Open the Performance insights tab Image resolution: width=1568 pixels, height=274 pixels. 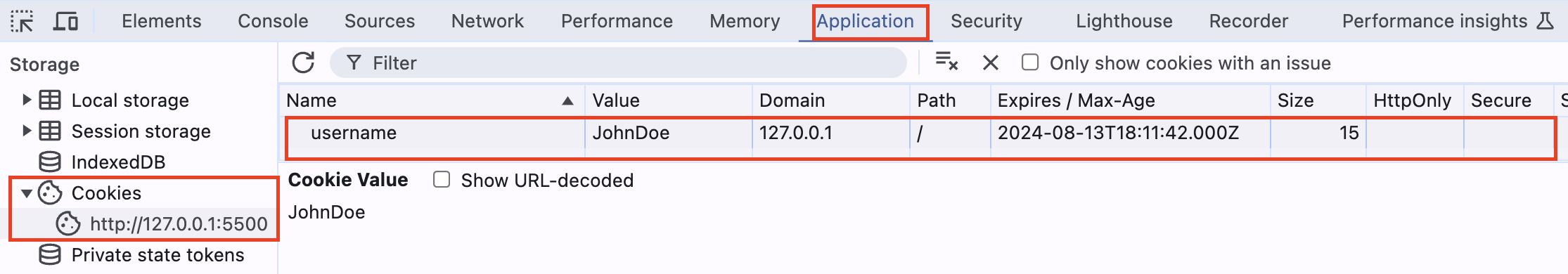pos(1434,21)
